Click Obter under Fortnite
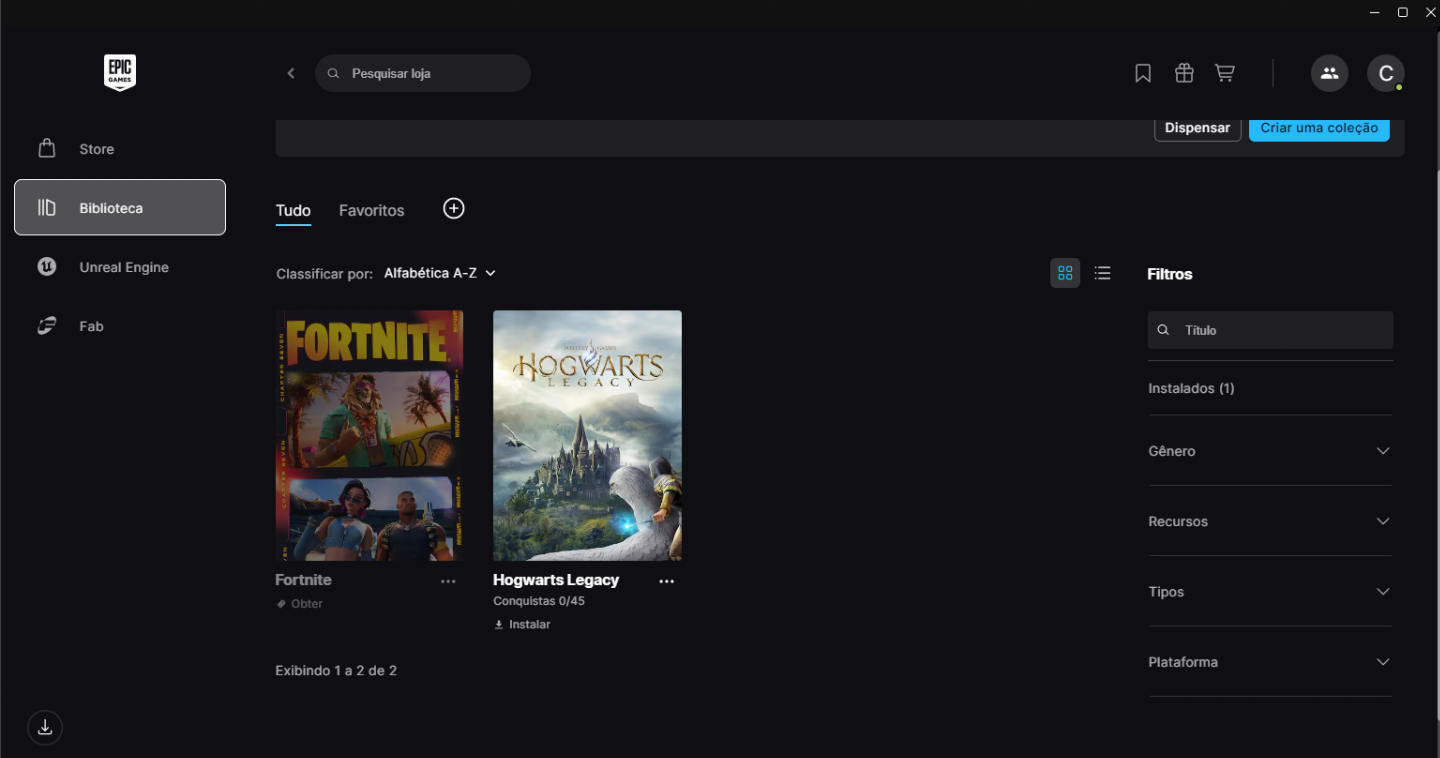 [x=300, y=604]
